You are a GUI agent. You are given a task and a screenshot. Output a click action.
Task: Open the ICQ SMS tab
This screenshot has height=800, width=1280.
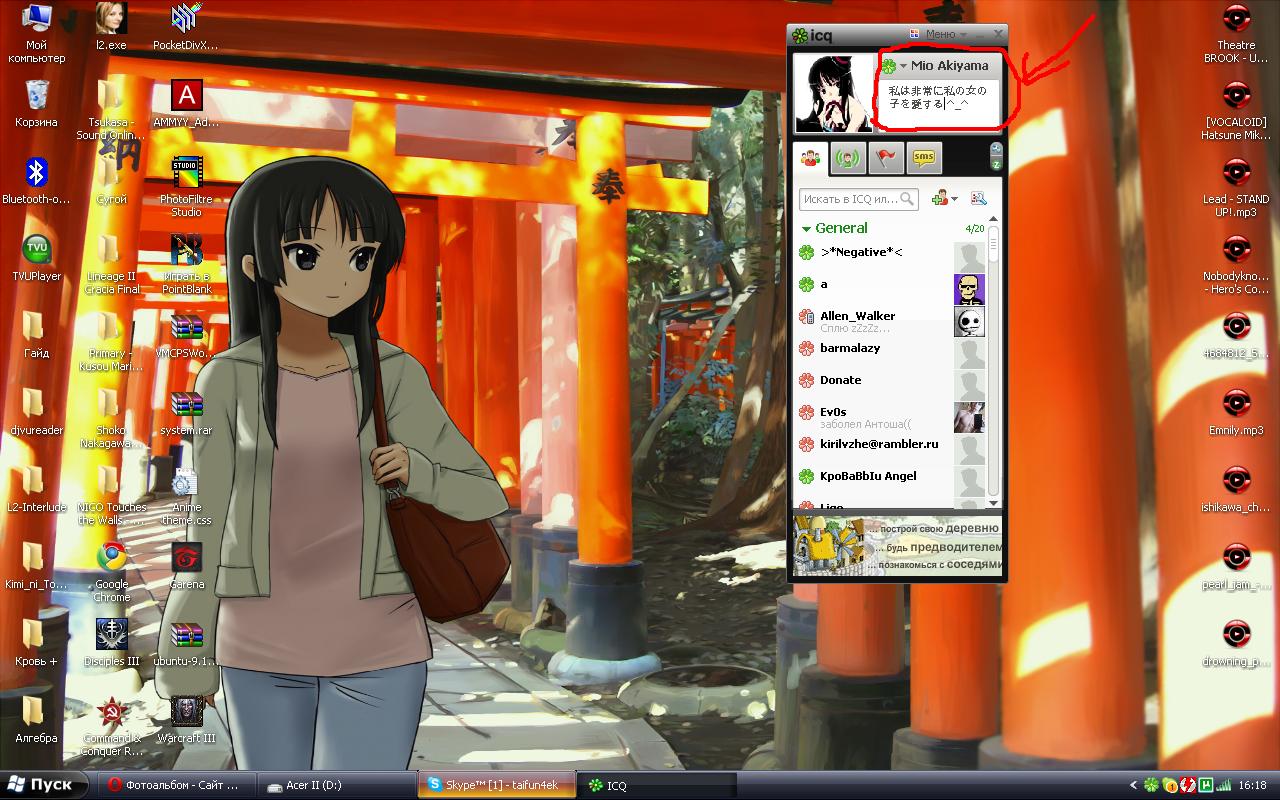(924, 158)
